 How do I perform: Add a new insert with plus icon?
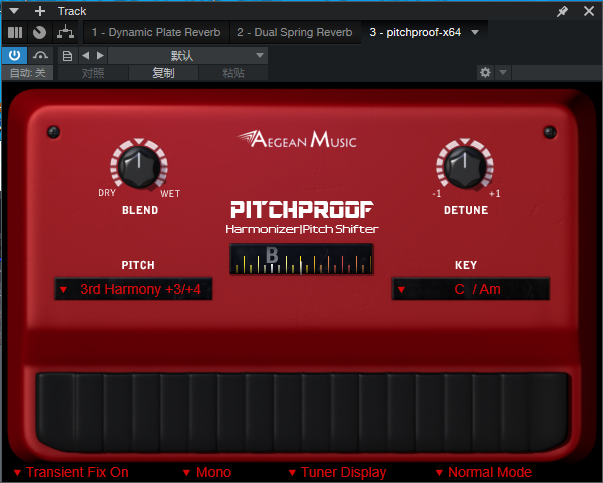point(40,11)
